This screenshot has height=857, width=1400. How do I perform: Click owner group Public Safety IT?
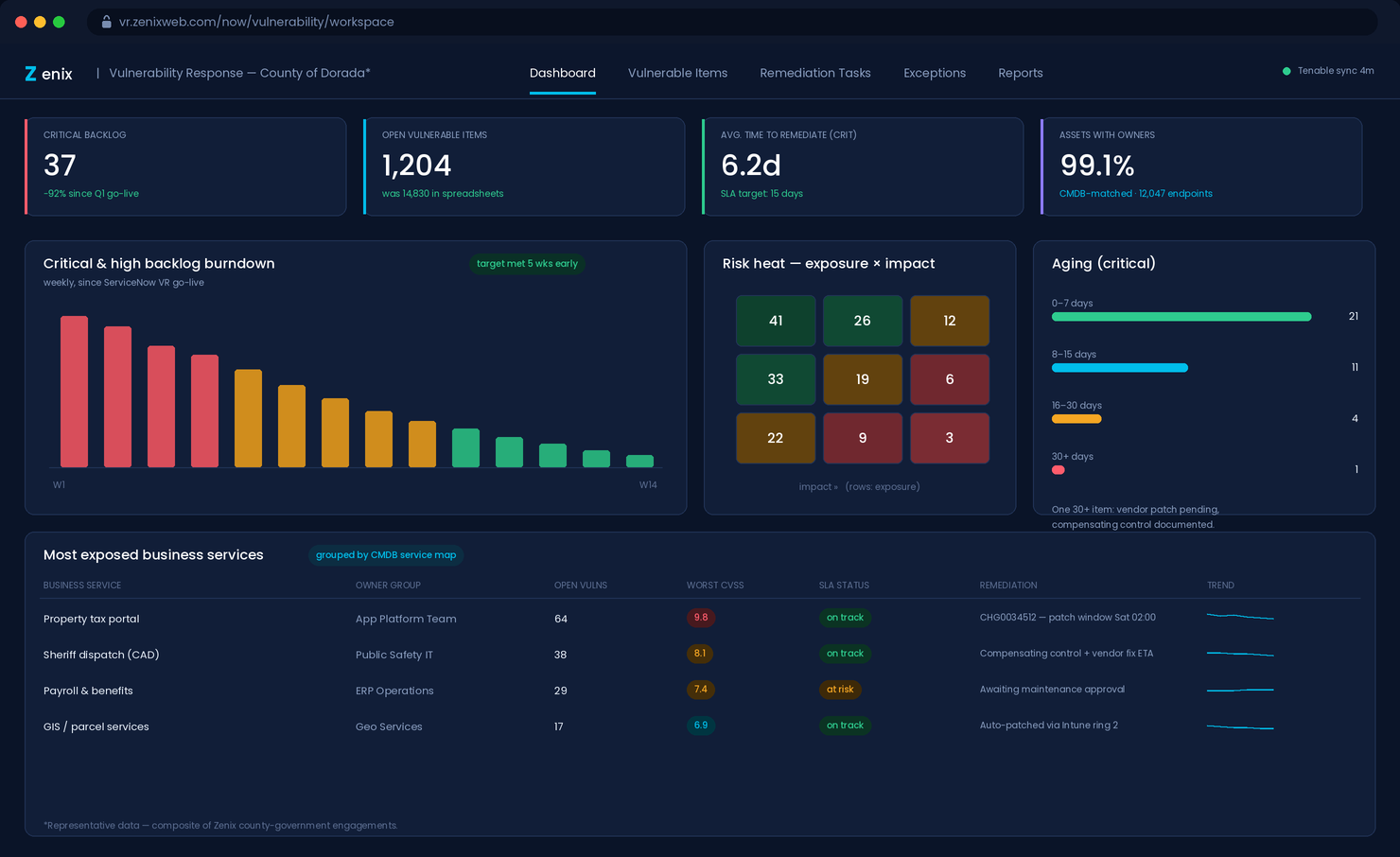(394, 655)
